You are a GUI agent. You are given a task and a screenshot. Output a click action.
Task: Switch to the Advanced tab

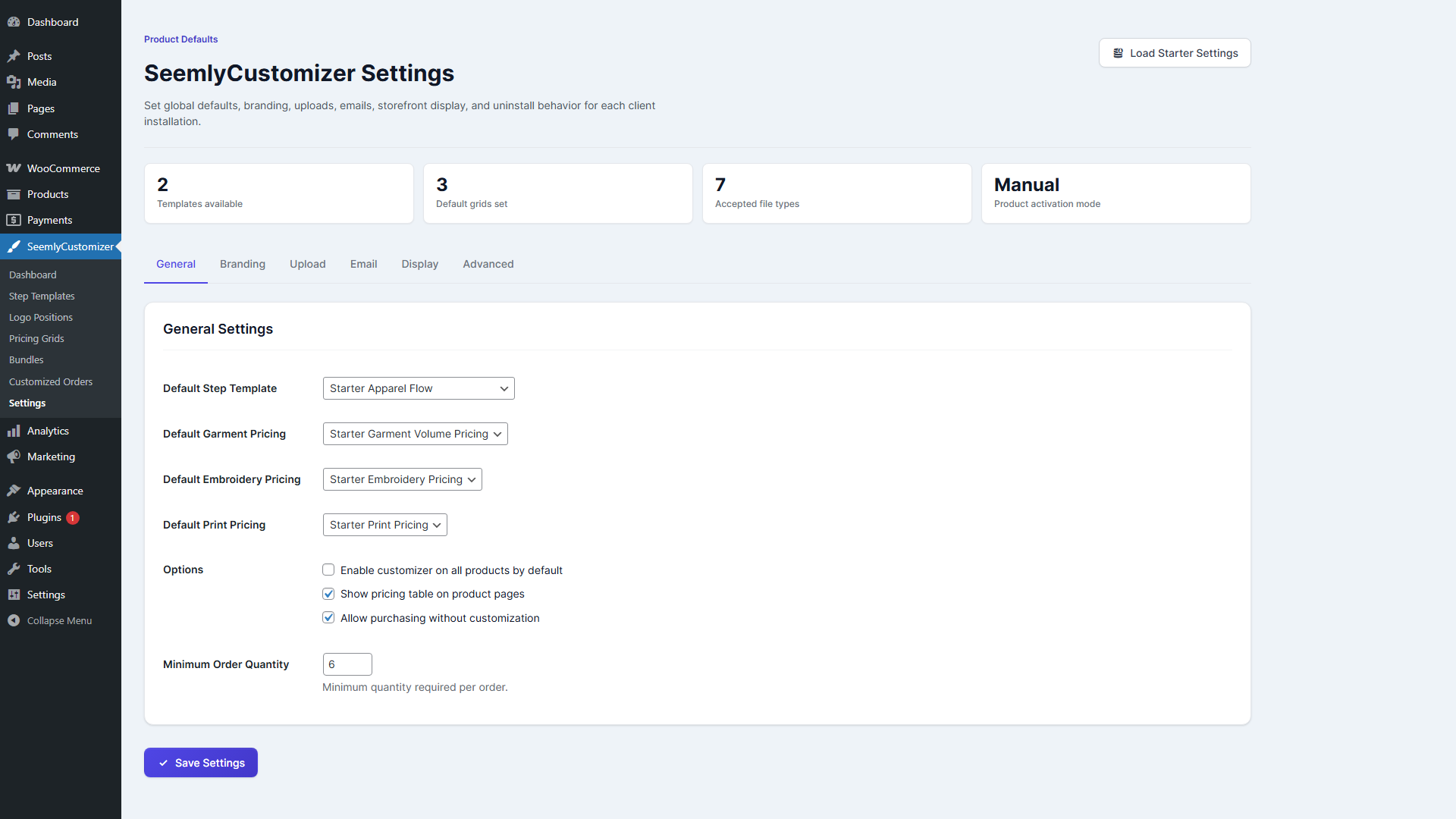pos(488,264)
